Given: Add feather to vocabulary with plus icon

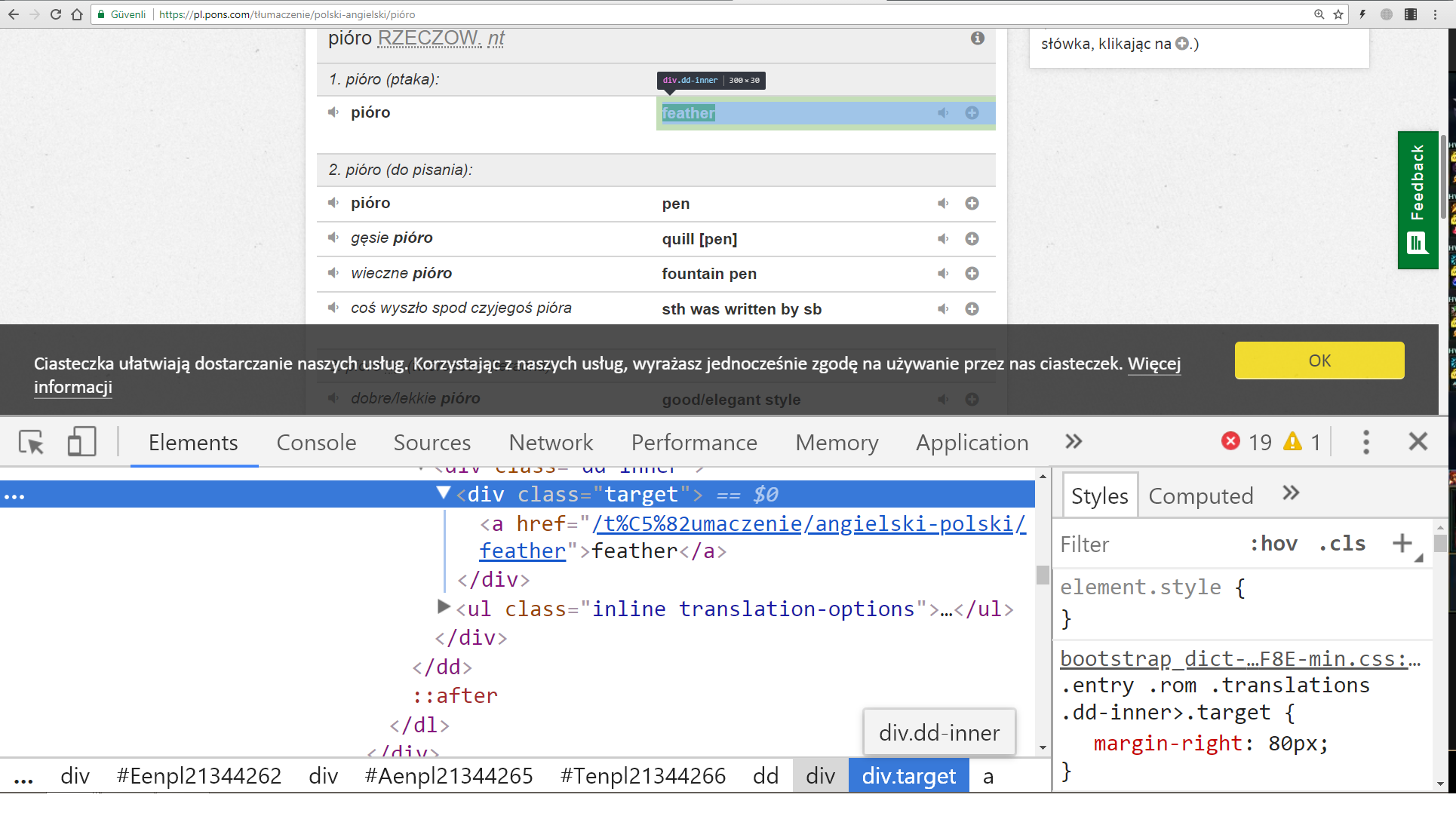Looking at the screenshot, I should click(972, 112).
